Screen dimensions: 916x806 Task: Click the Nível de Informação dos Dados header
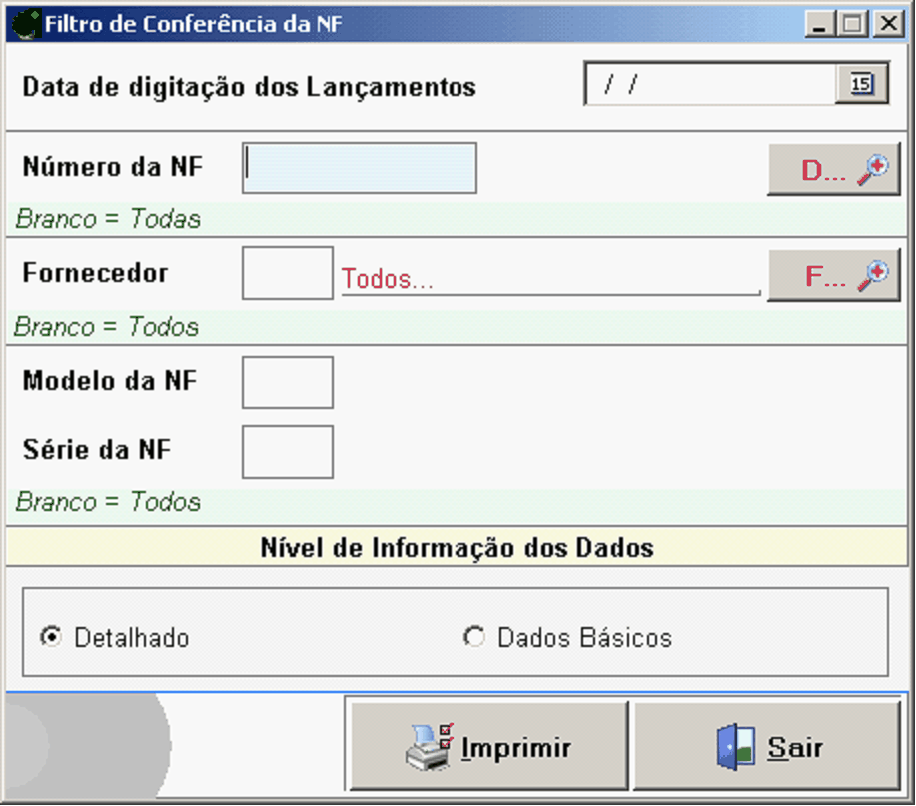pyautogui.click(x=457, y=548)
